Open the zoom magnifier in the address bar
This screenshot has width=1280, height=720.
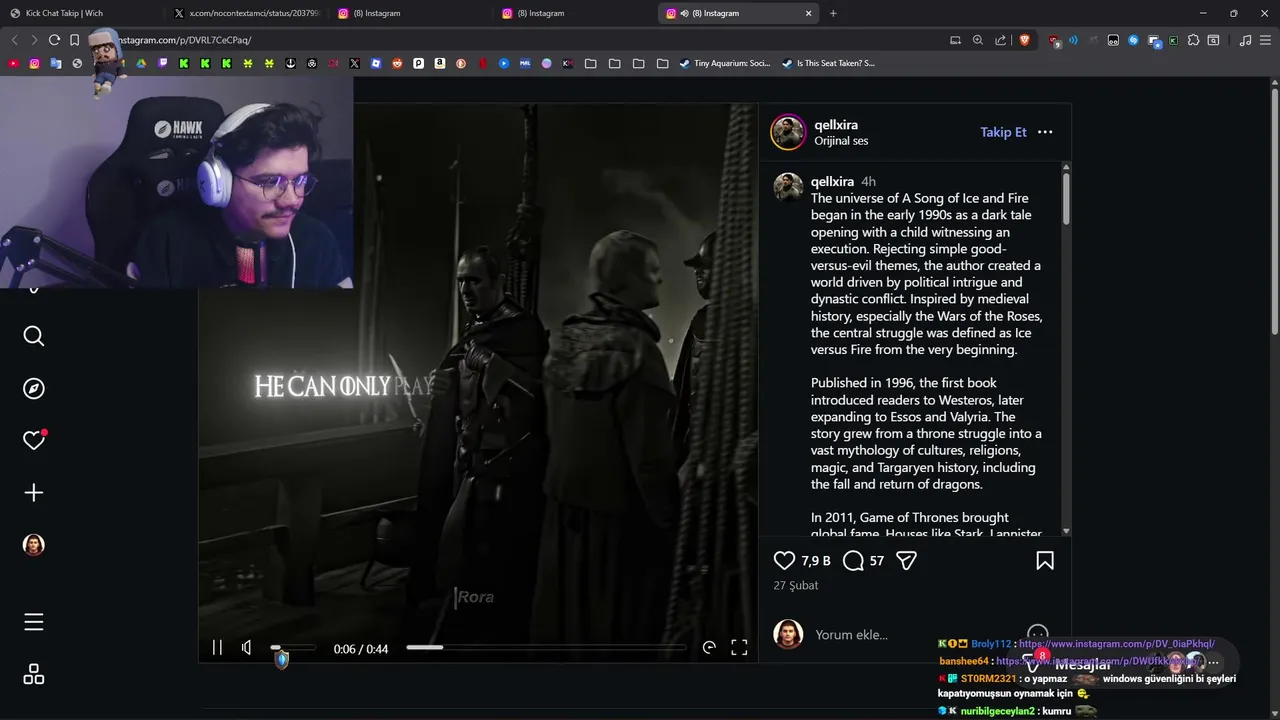(x=978, y=40)
